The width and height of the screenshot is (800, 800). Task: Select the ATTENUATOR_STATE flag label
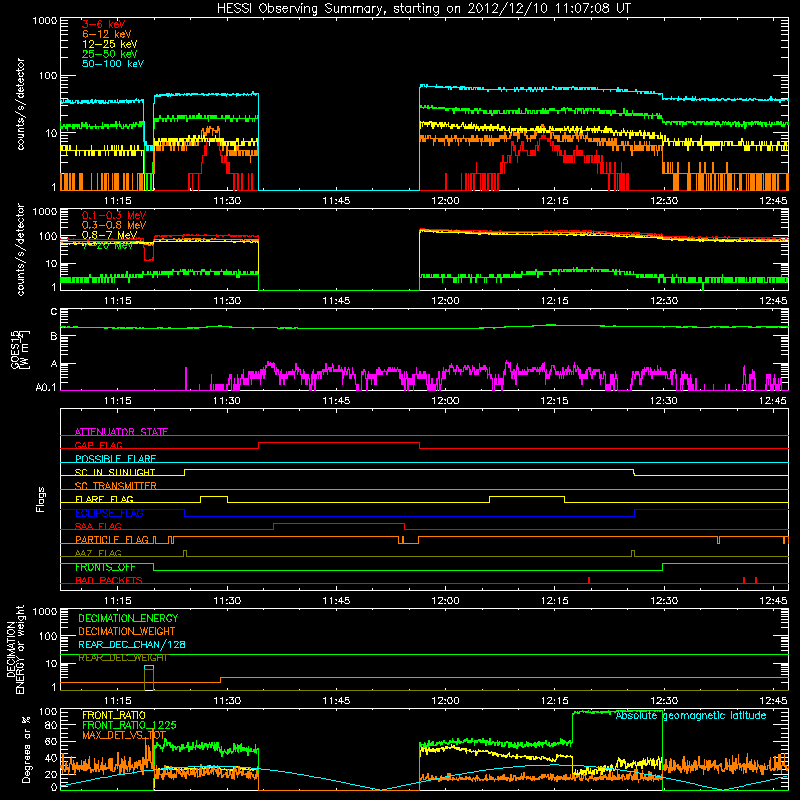[121, 432]
